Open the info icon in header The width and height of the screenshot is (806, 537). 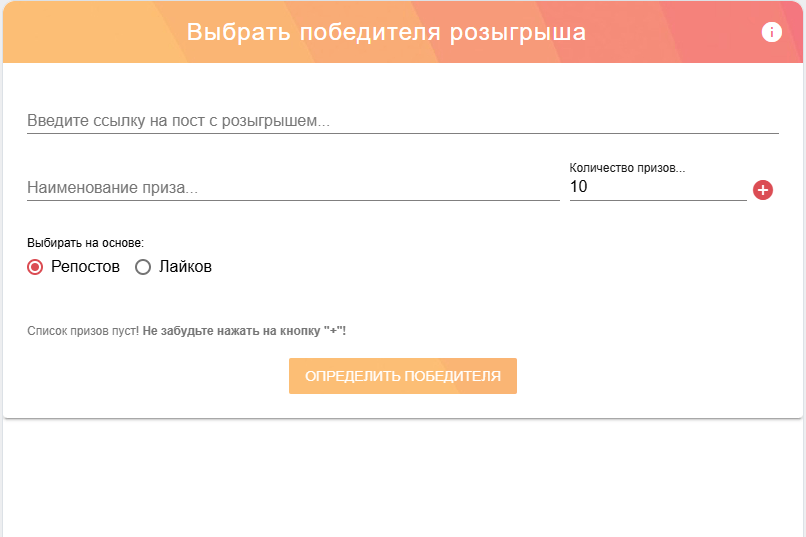771,32
